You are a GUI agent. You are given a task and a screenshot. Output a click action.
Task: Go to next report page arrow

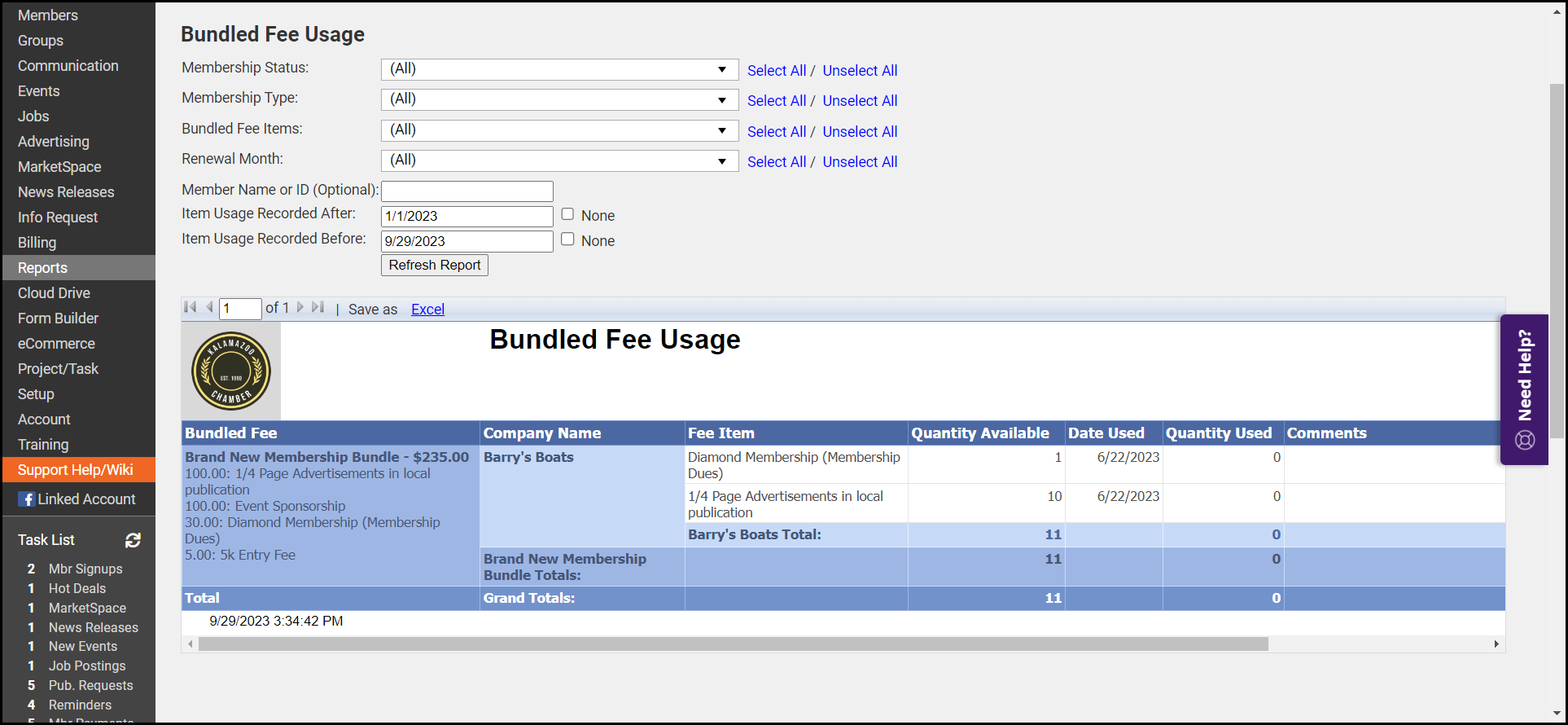pos(300,308)
